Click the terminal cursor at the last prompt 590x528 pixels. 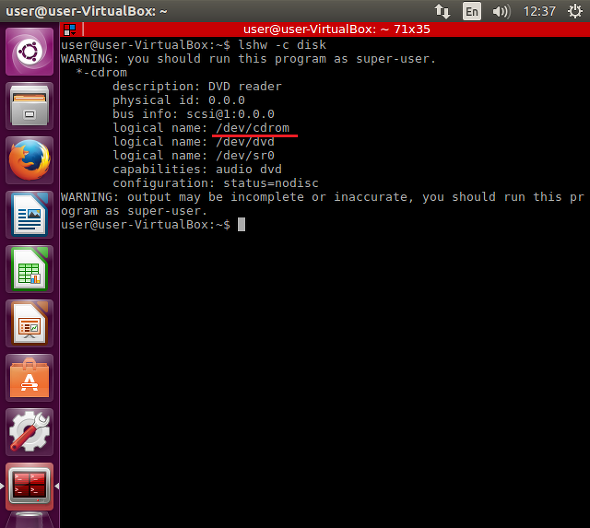[x=242, y=225]
